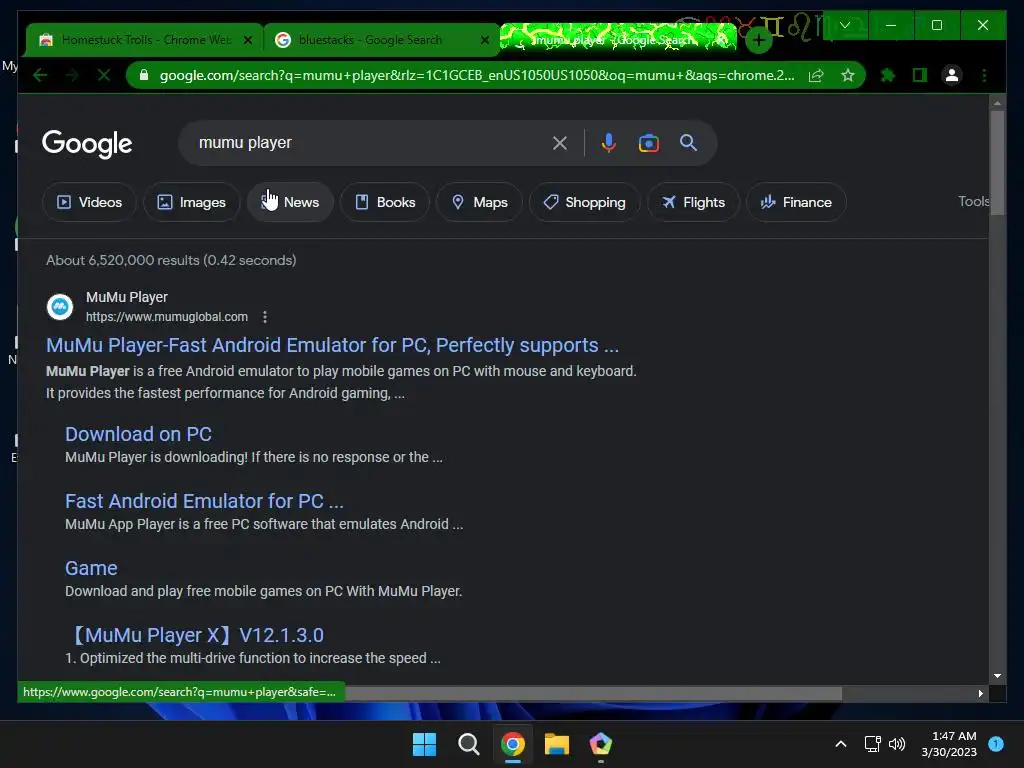Search by image with camera icon

click(x=648, y=143)
